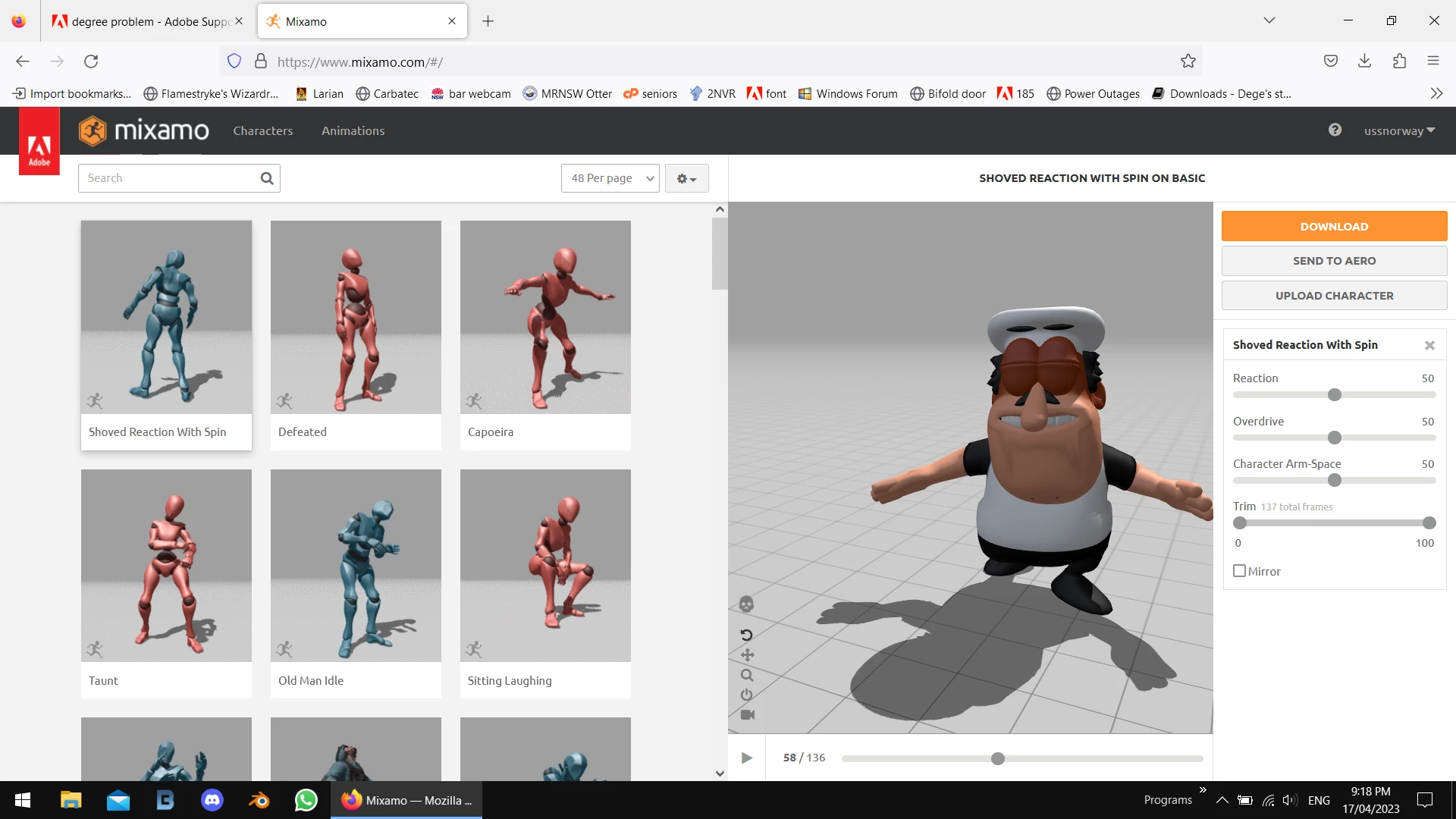Open the 48 Per page dropdown
Screen dimensions: 1456x819
[610, 178]
